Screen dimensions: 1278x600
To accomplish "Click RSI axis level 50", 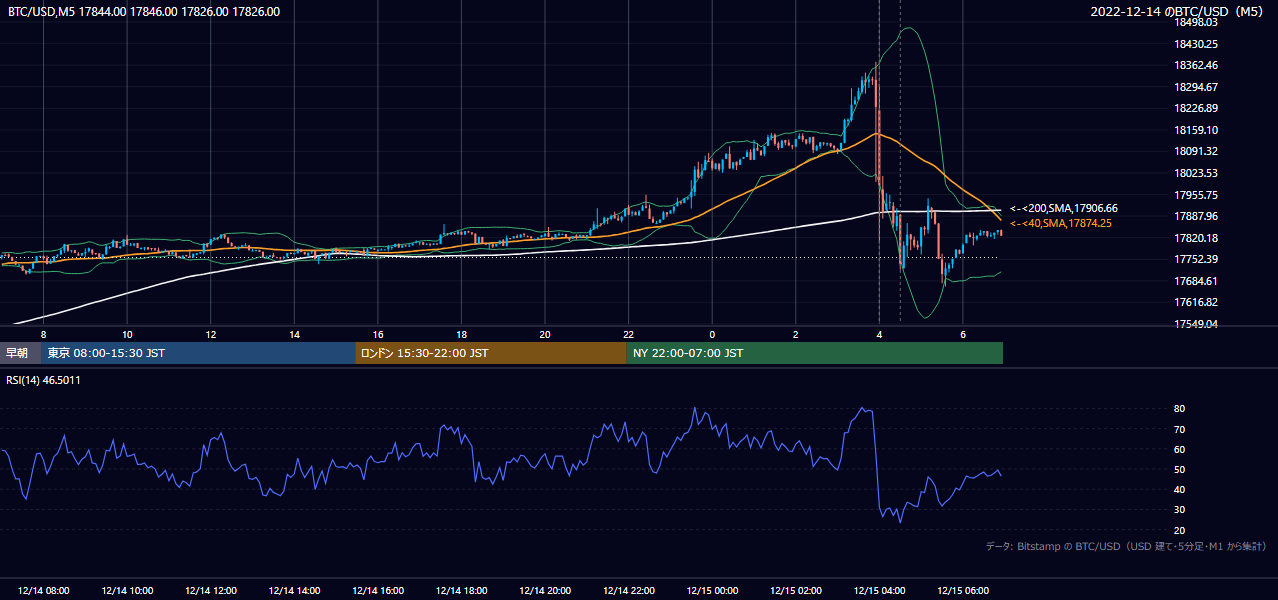I will (1180, 469).
